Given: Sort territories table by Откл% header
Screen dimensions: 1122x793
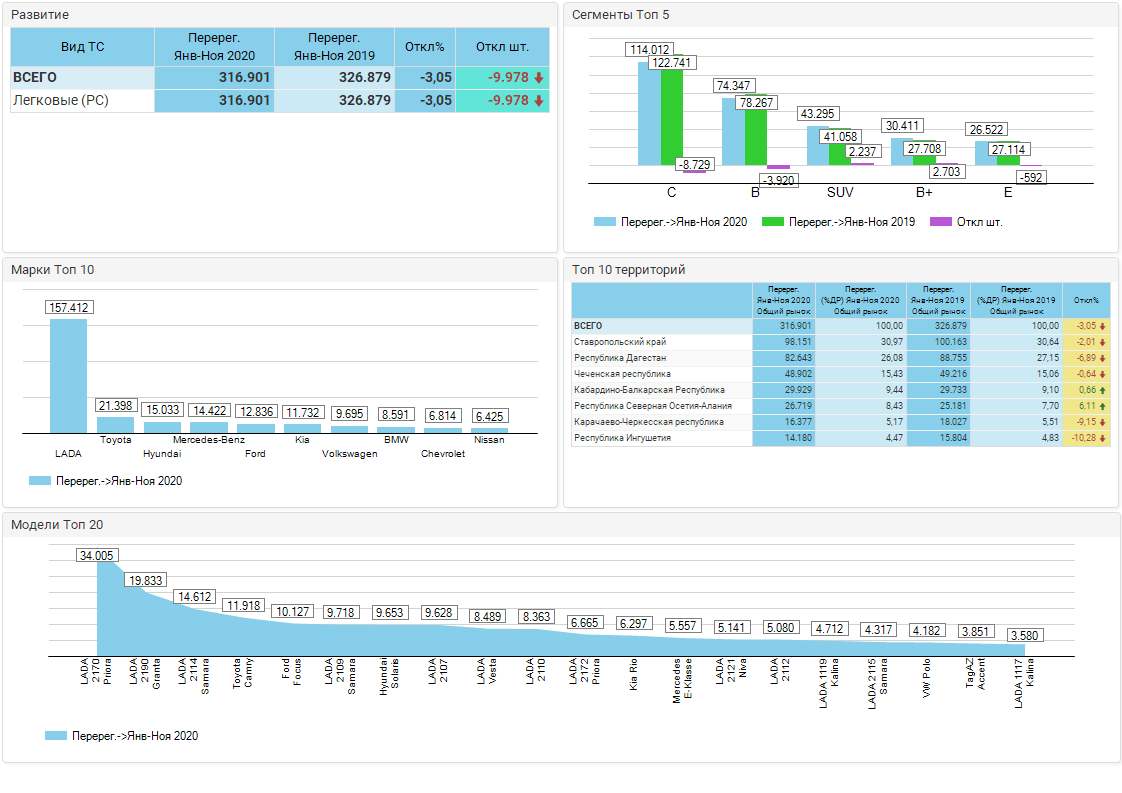Looking at the screenshot, I should (x=1086, y=300).
